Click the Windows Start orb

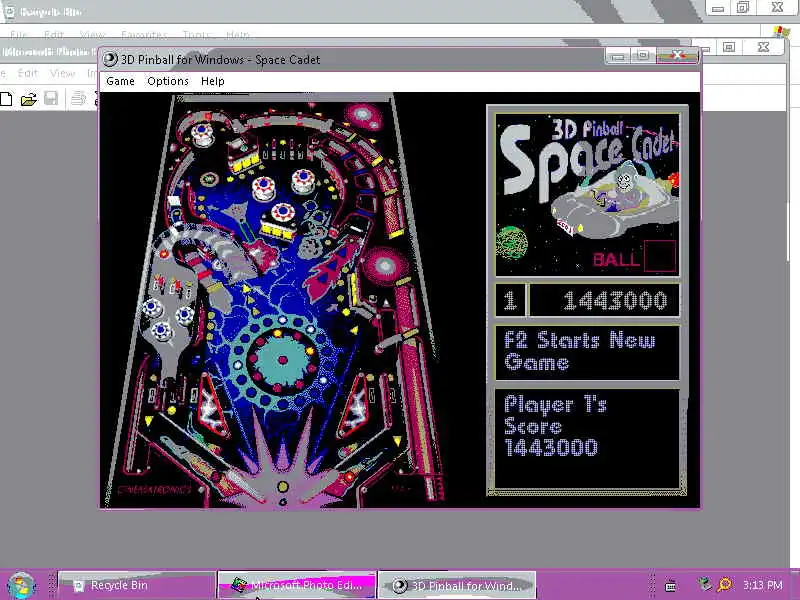pos(21,586)
